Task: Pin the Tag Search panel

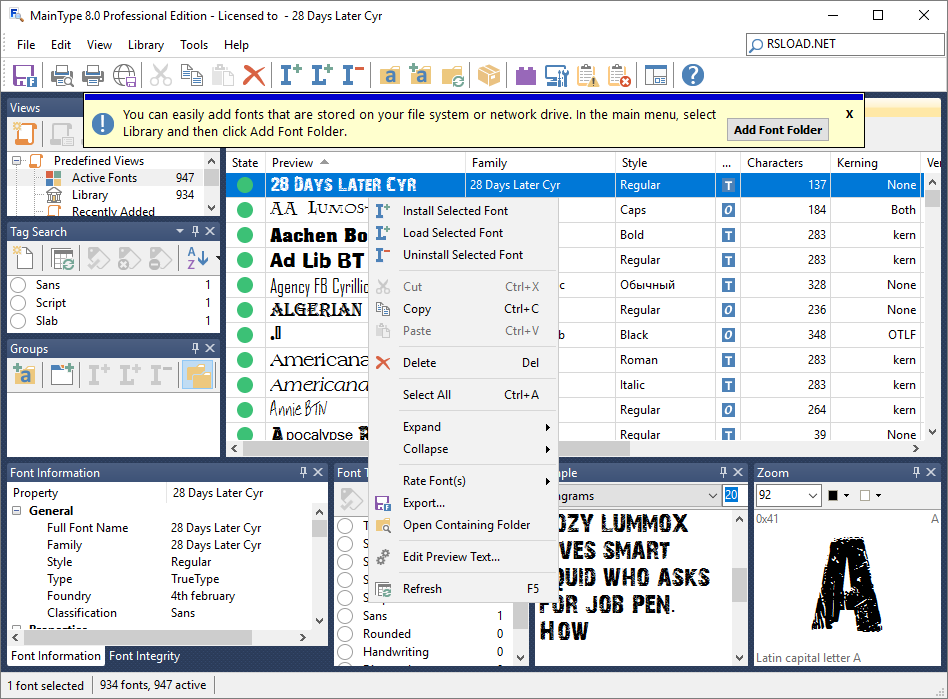Action: [195, 231]
